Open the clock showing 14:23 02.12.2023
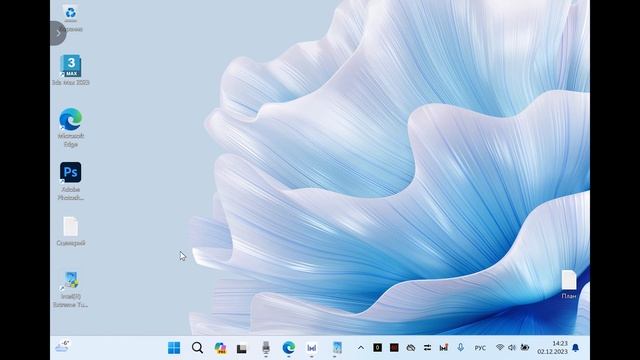The image size is (640, 360). point(552,347)
